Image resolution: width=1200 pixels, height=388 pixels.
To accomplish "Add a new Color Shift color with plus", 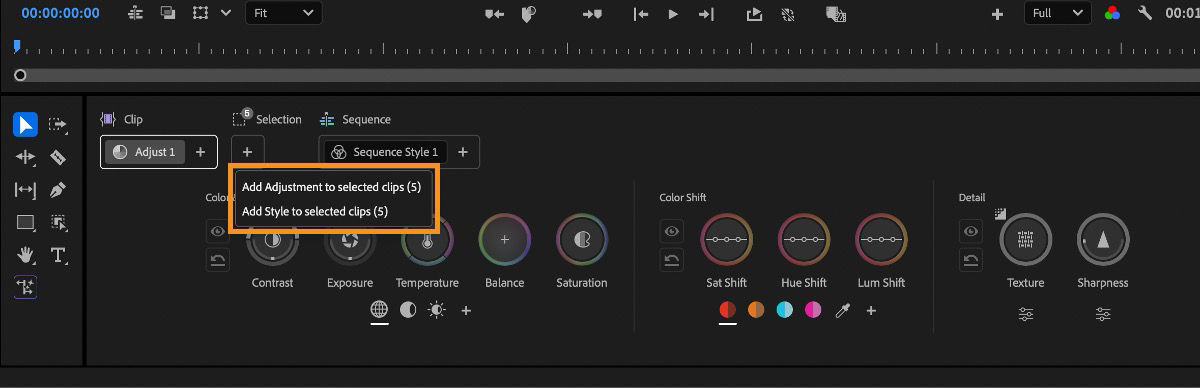I will pyautogui.click(x=871, y=311).
